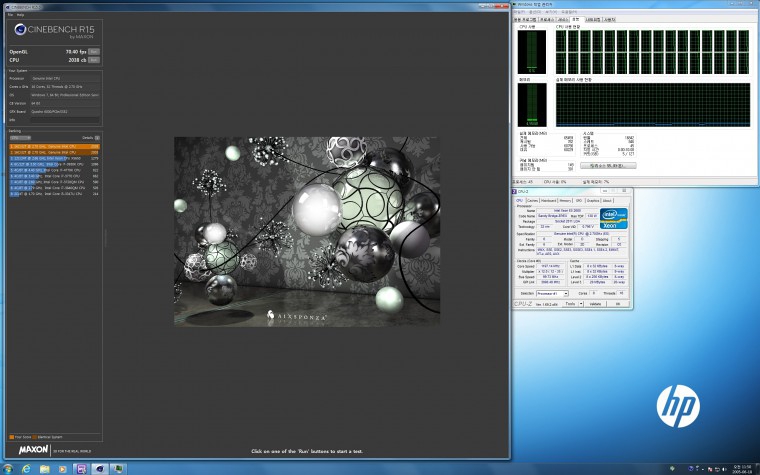Screen dimensions: 760x475
Task: Click the Cinebench R15 logo icon
Action: [x=20, y=30]
